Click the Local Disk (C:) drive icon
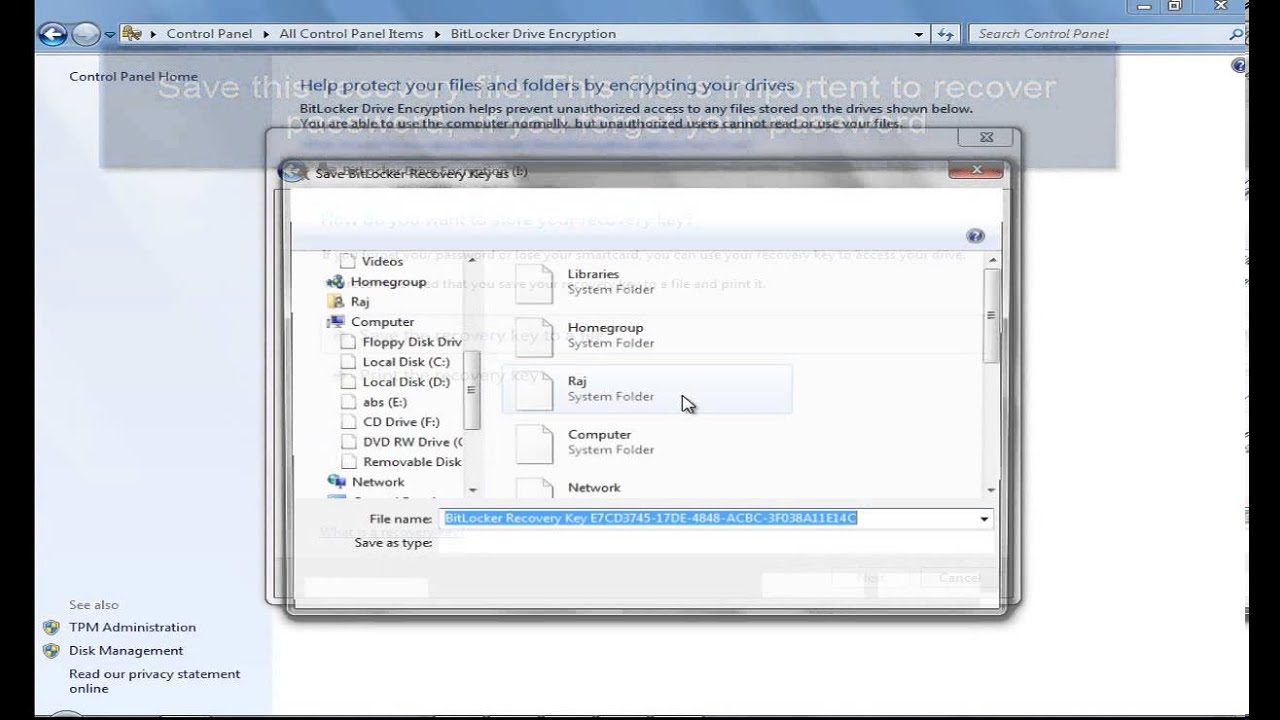Viewport: 1280px width, 720px height. [348, 362]
